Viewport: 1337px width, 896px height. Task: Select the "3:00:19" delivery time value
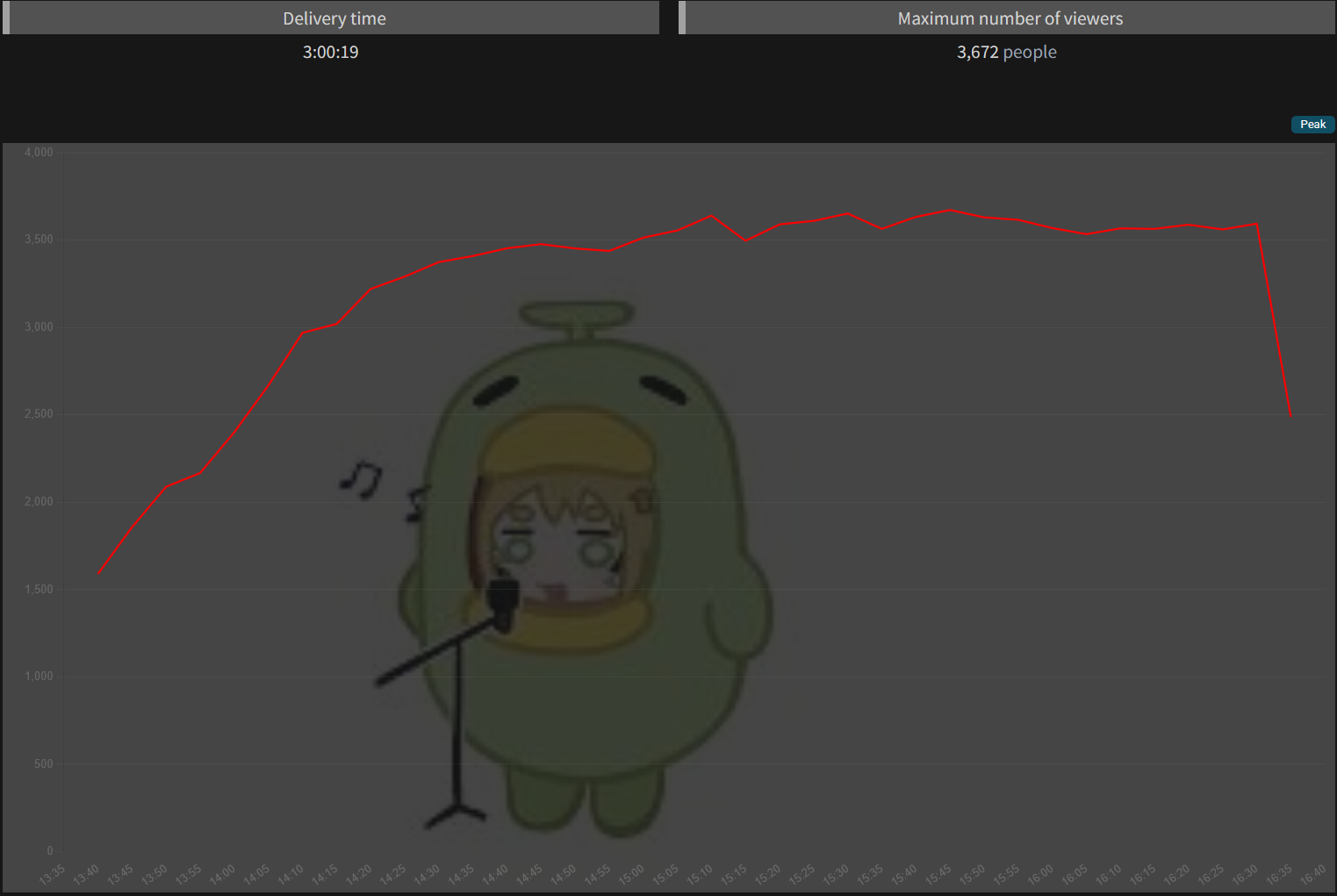(331, 52)
